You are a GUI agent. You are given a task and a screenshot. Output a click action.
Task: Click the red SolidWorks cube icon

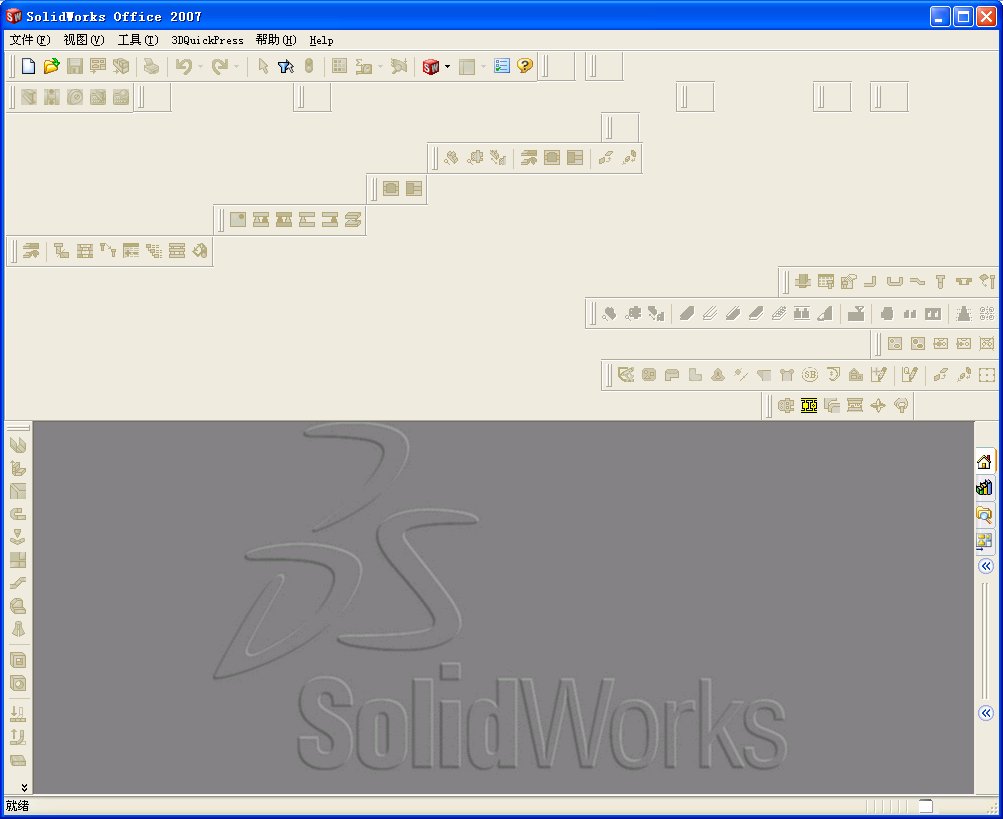(431, 66)
